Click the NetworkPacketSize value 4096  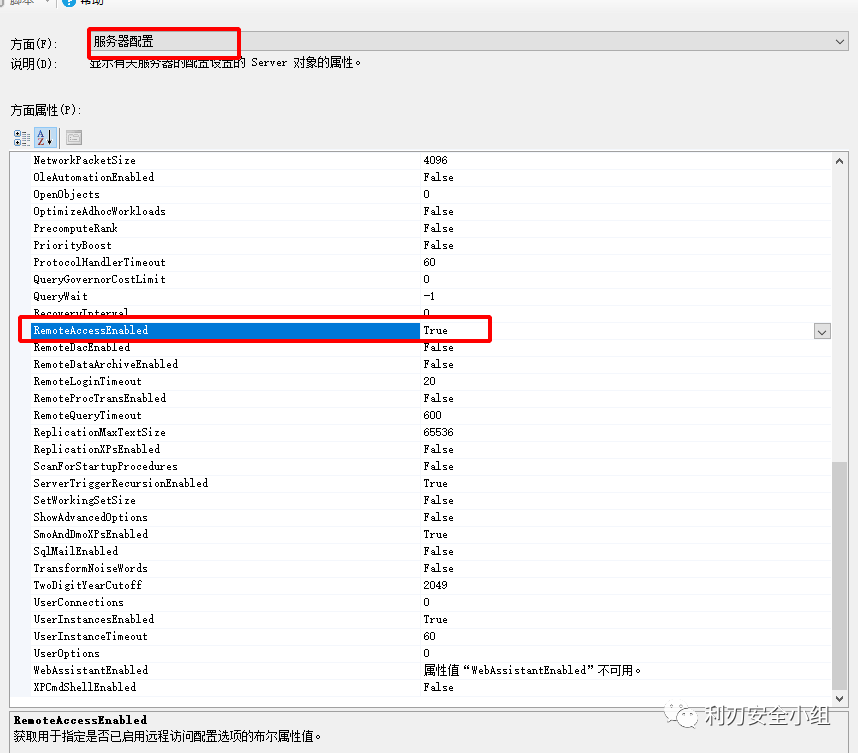(435, 161)
